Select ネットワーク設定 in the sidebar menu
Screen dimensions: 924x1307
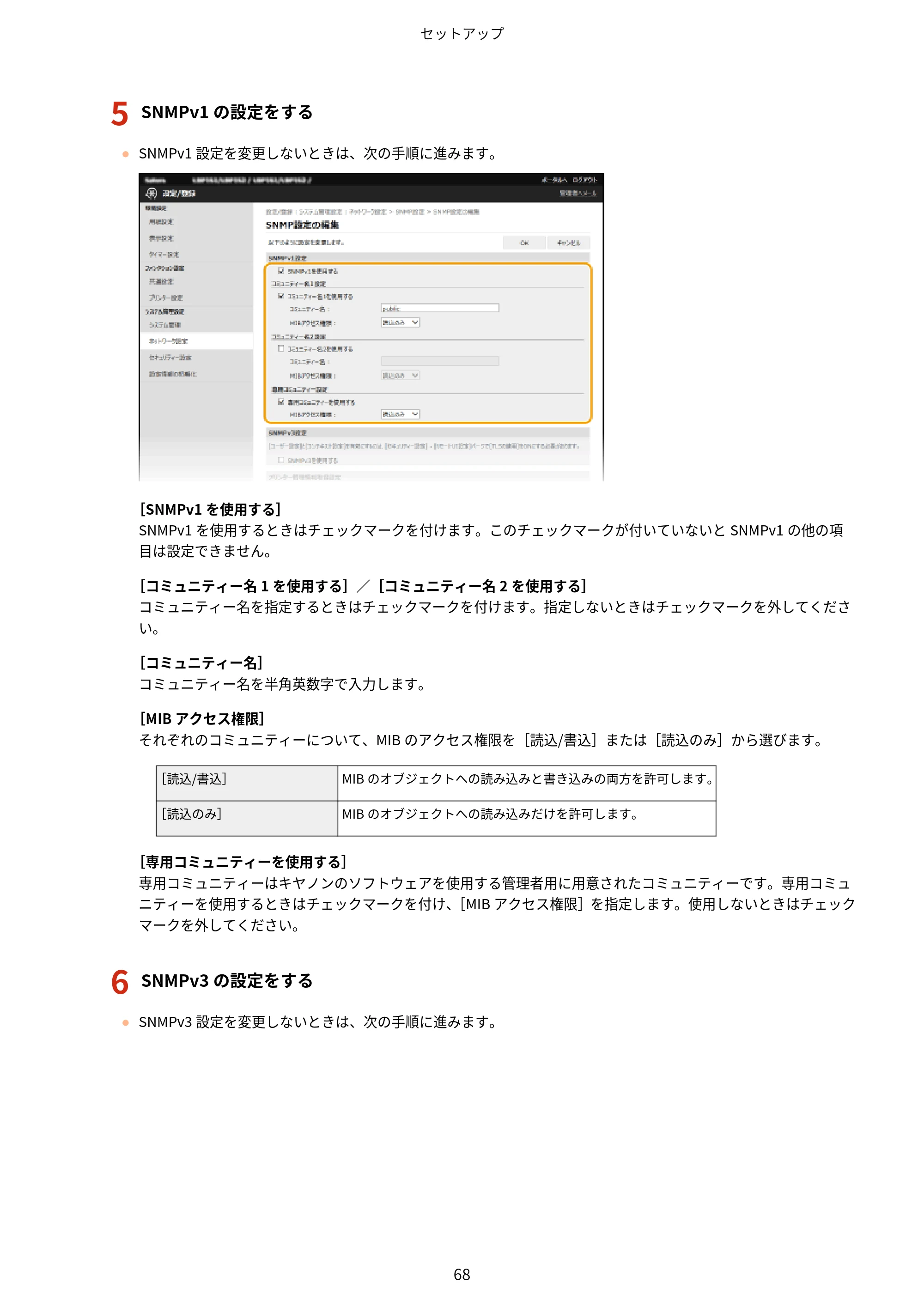168,341
